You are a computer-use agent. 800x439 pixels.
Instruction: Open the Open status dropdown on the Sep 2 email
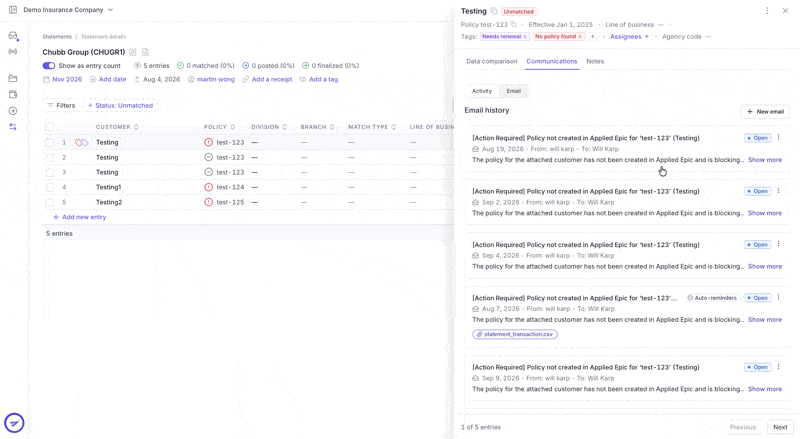pyautogui.click(x=757, y=191)
